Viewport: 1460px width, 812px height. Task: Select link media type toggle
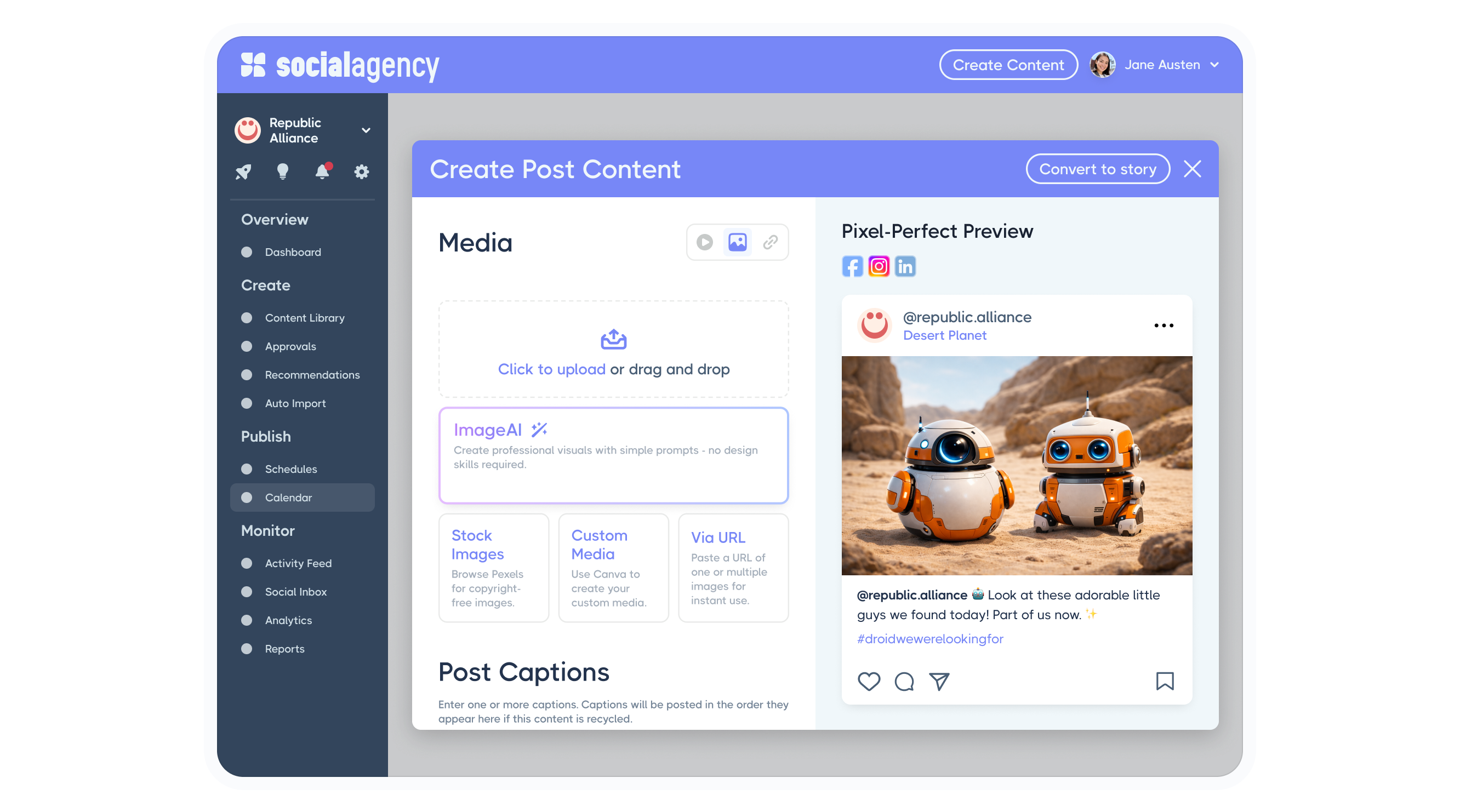[770, 243]
